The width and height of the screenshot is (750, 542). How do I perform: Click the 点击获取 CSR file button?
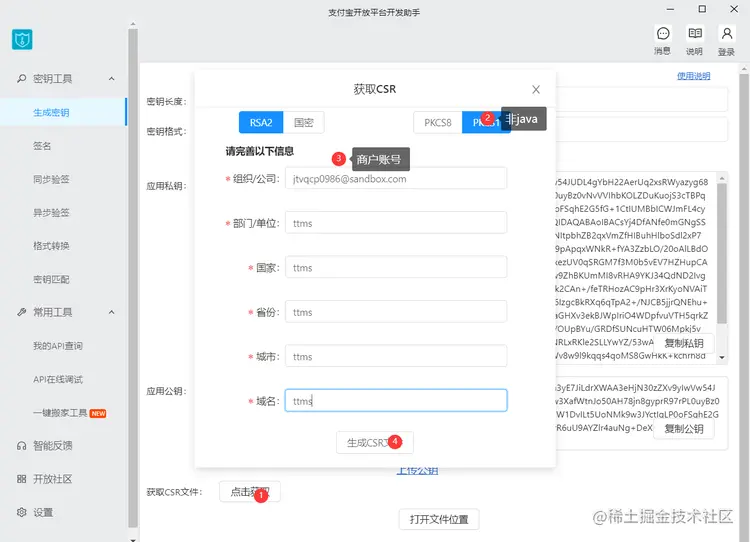click(250, 492)
